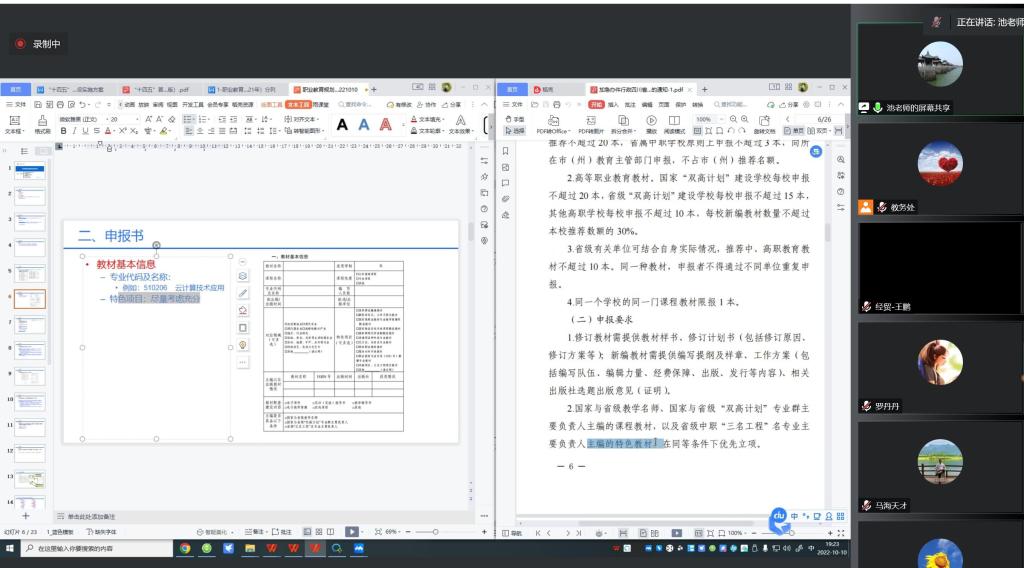Select 选择 selection tool in PDF viewer

(x=515, y=131)
